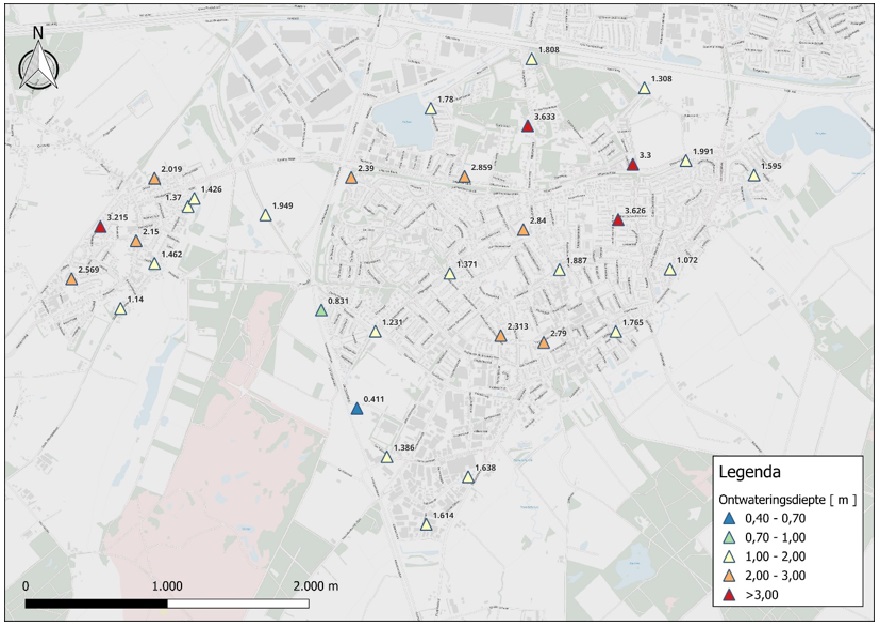Click the value label "2.79"
The height and width of the screenshot is (631, 883).
coord(558,333)
